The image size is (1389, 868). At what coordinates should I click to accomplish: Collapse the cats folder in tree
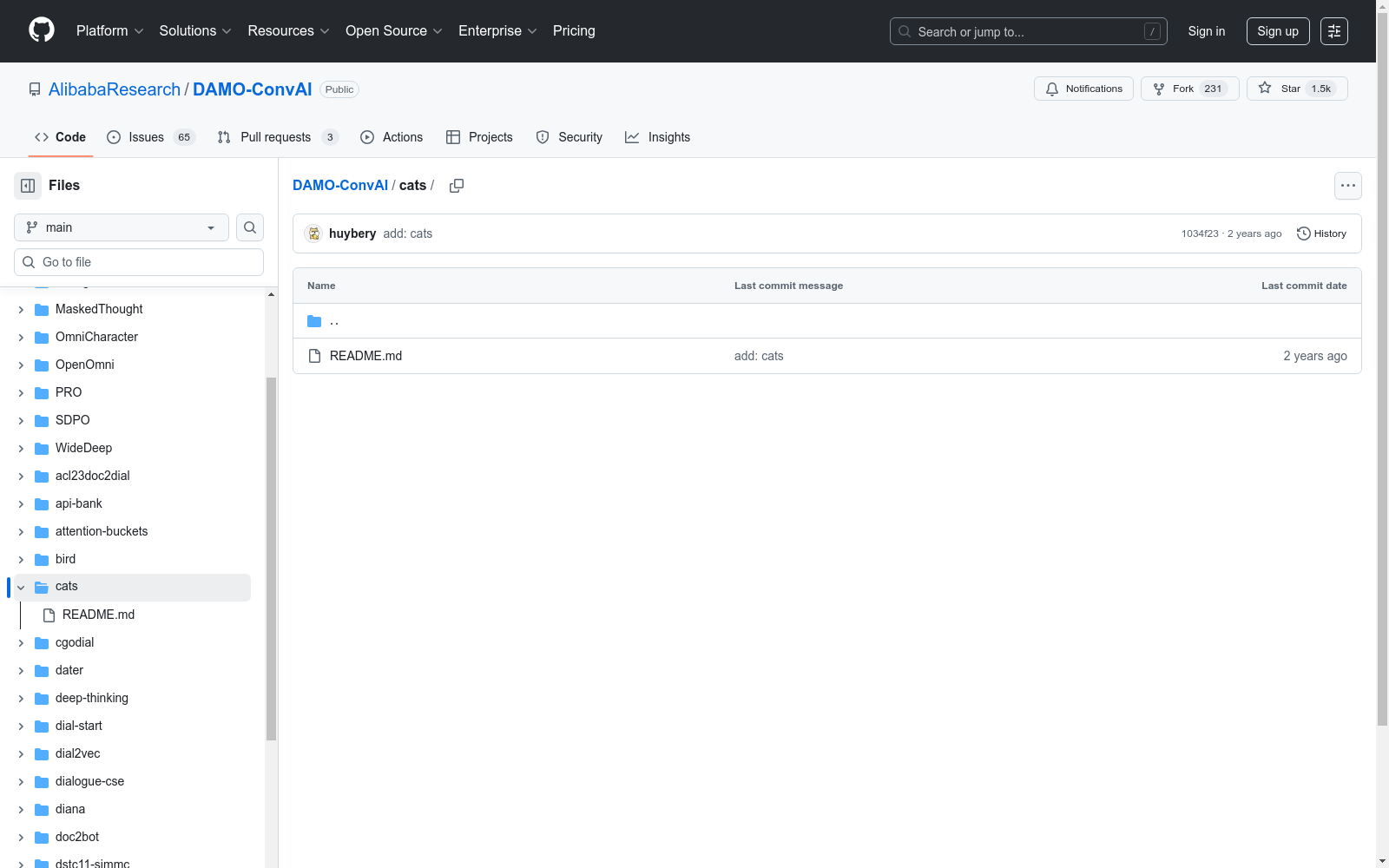21,587
